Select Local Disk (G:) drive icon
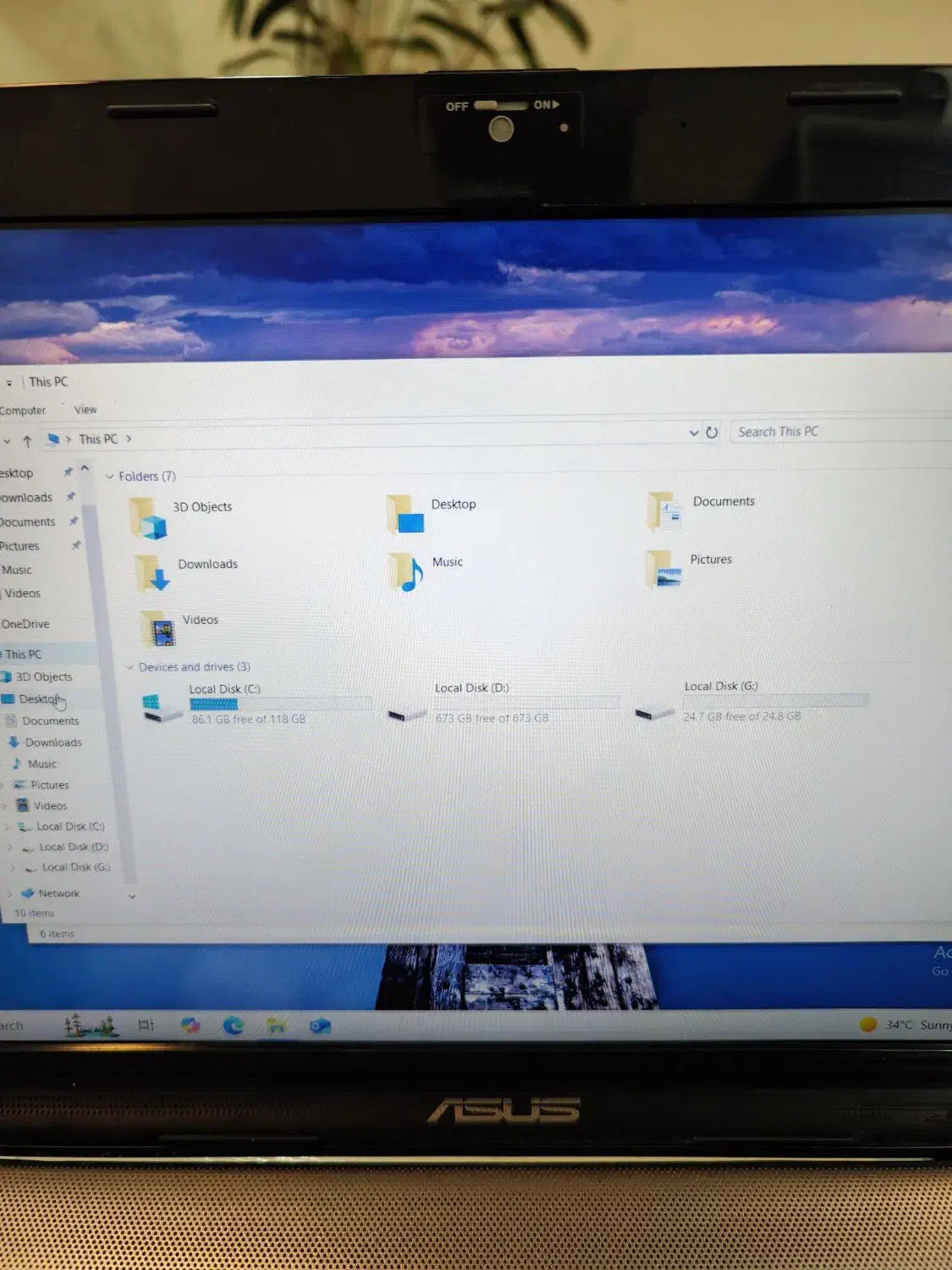Image resolution: width=952 pixels, height=1270 pixels. tap(655, 713)
